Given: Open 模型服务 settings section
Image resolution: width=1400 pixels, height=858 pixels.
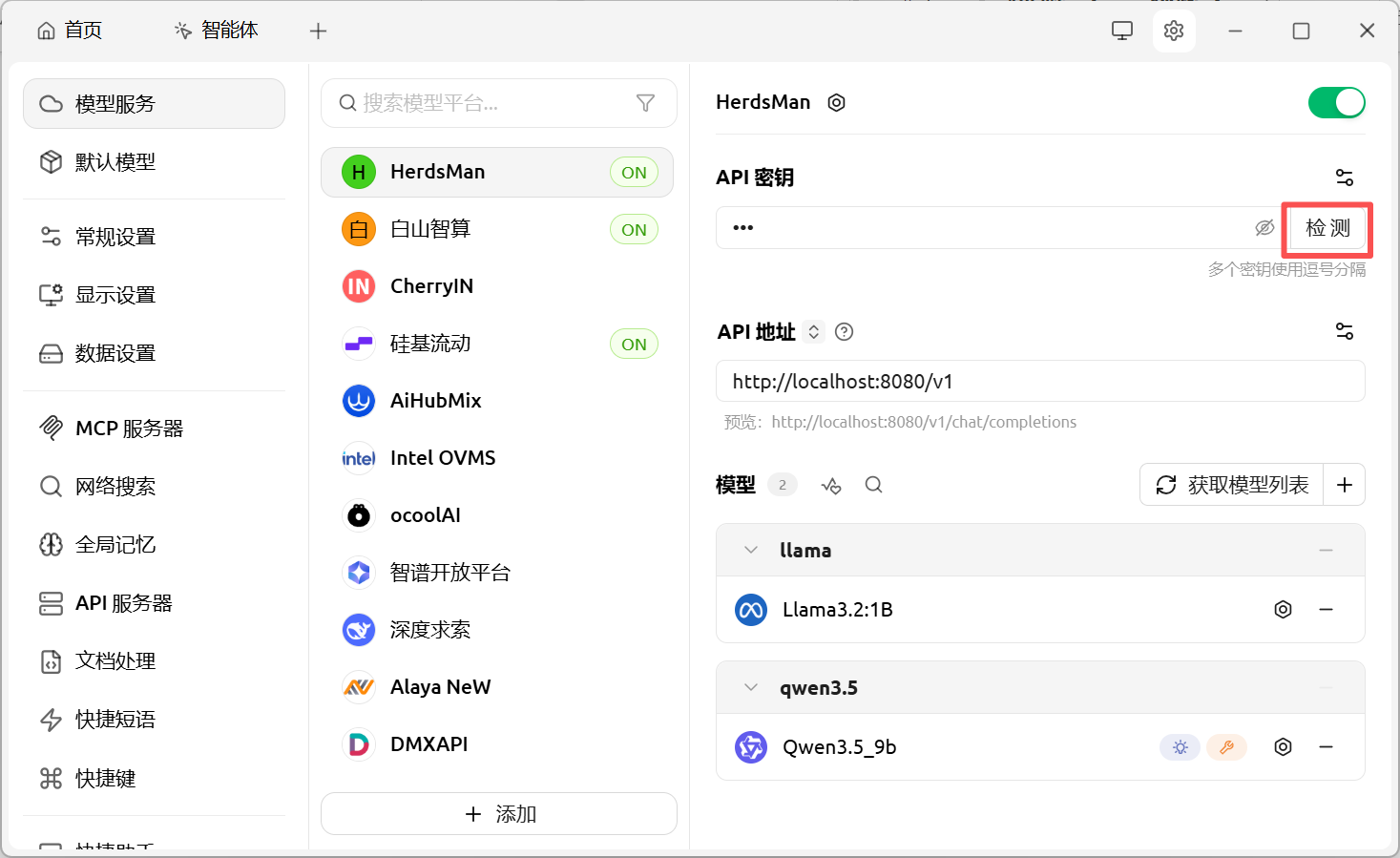Looking at the screenshot, I should (x=154, y=103).
